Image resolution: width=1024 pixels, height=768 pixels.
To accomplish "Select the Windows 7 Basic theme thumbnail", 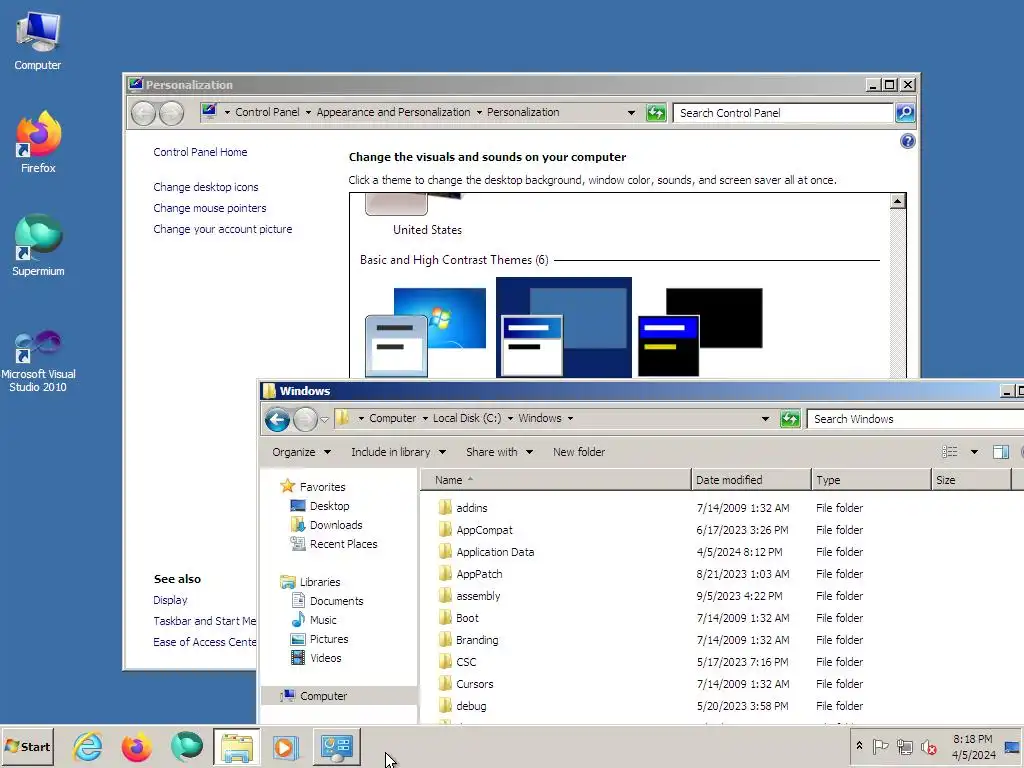I will click(426, 332).
